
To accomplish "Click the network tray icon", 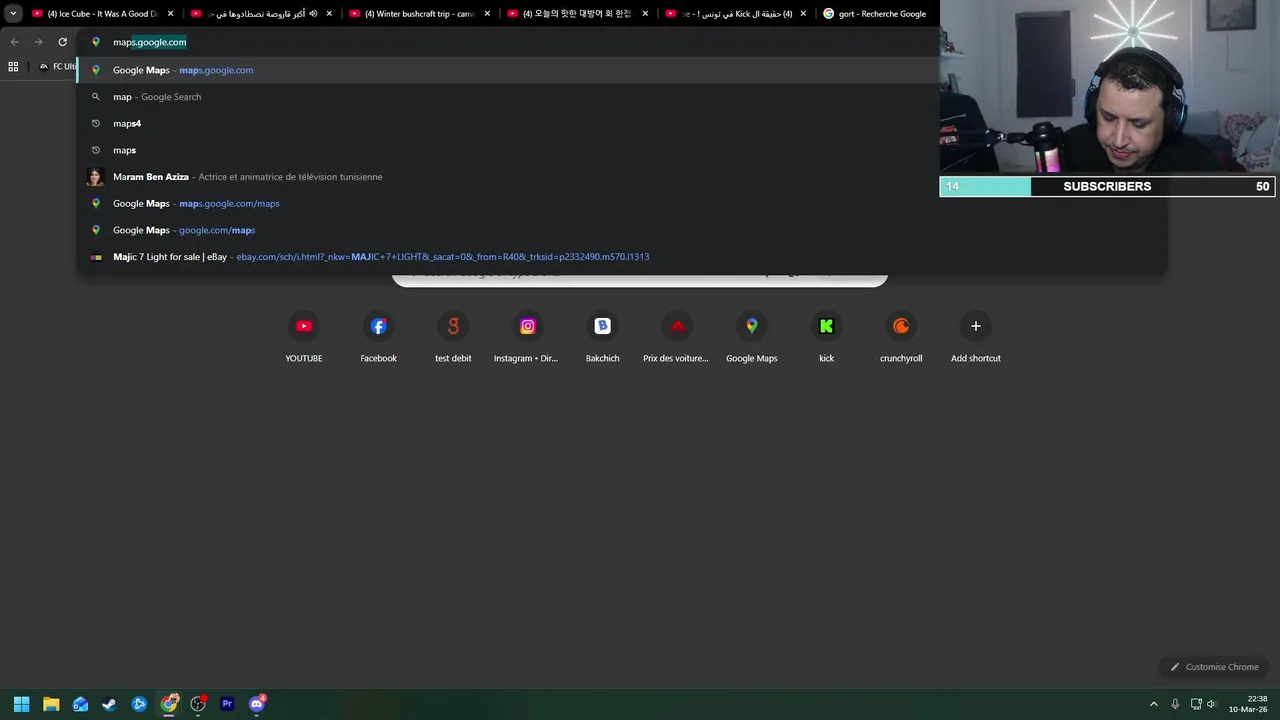I will [1196, 704].
